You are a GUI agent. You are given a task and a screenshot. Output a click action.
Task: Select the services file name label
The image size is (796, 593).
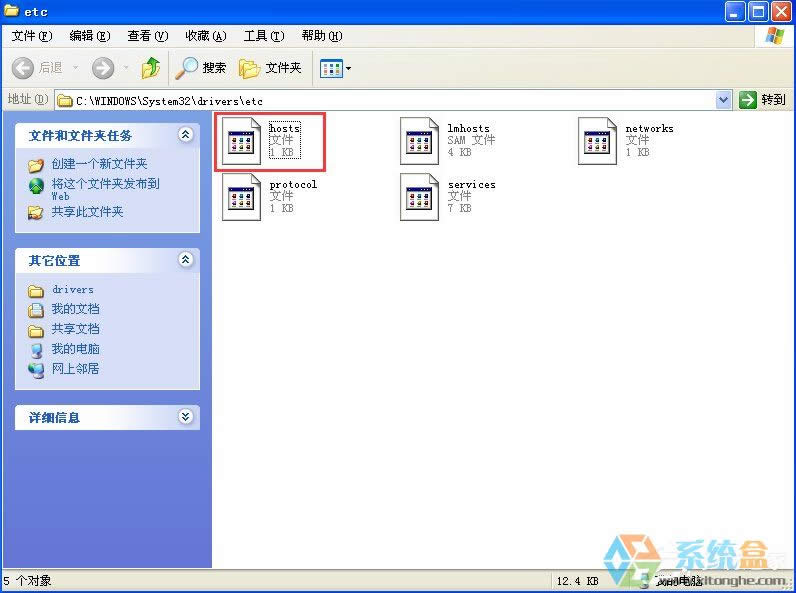472,184
